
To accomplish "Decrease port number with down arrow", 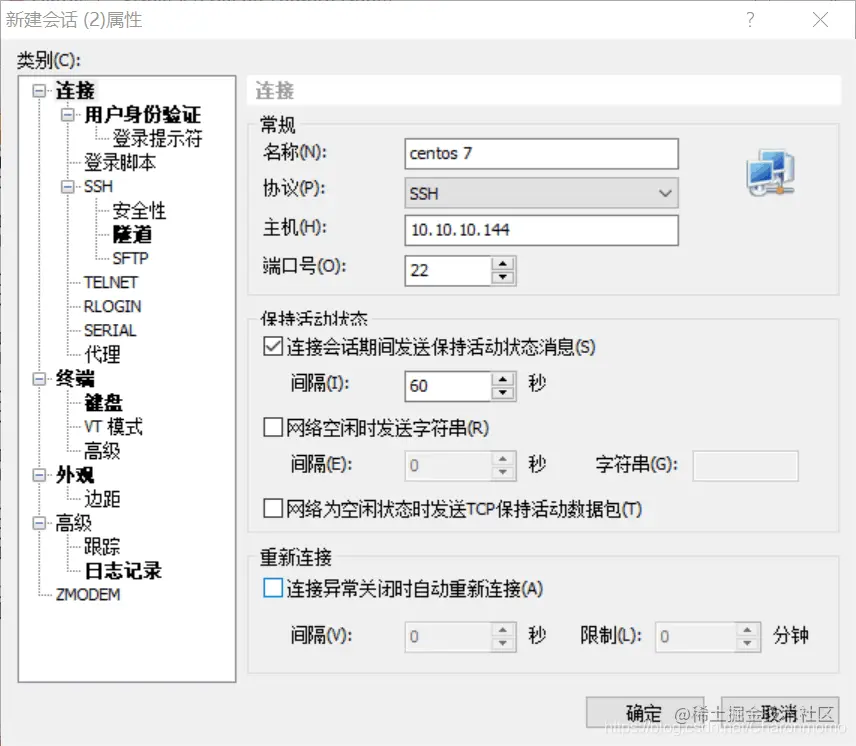I will tap(503, 277).
